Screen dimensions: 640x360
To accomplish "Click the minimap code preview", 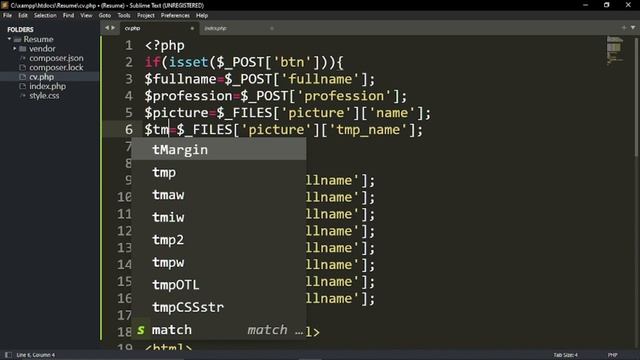I will point(615,51).
